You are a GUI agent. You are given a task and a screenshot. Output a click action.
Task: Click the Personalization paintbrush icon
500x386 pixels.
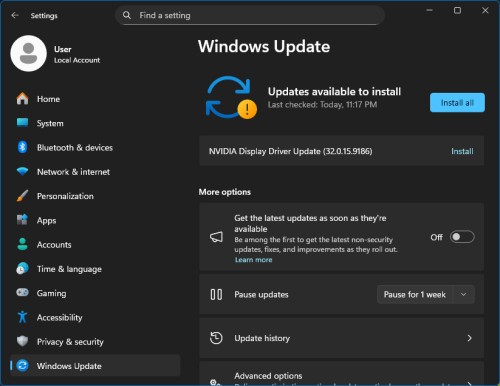[22, 196]
